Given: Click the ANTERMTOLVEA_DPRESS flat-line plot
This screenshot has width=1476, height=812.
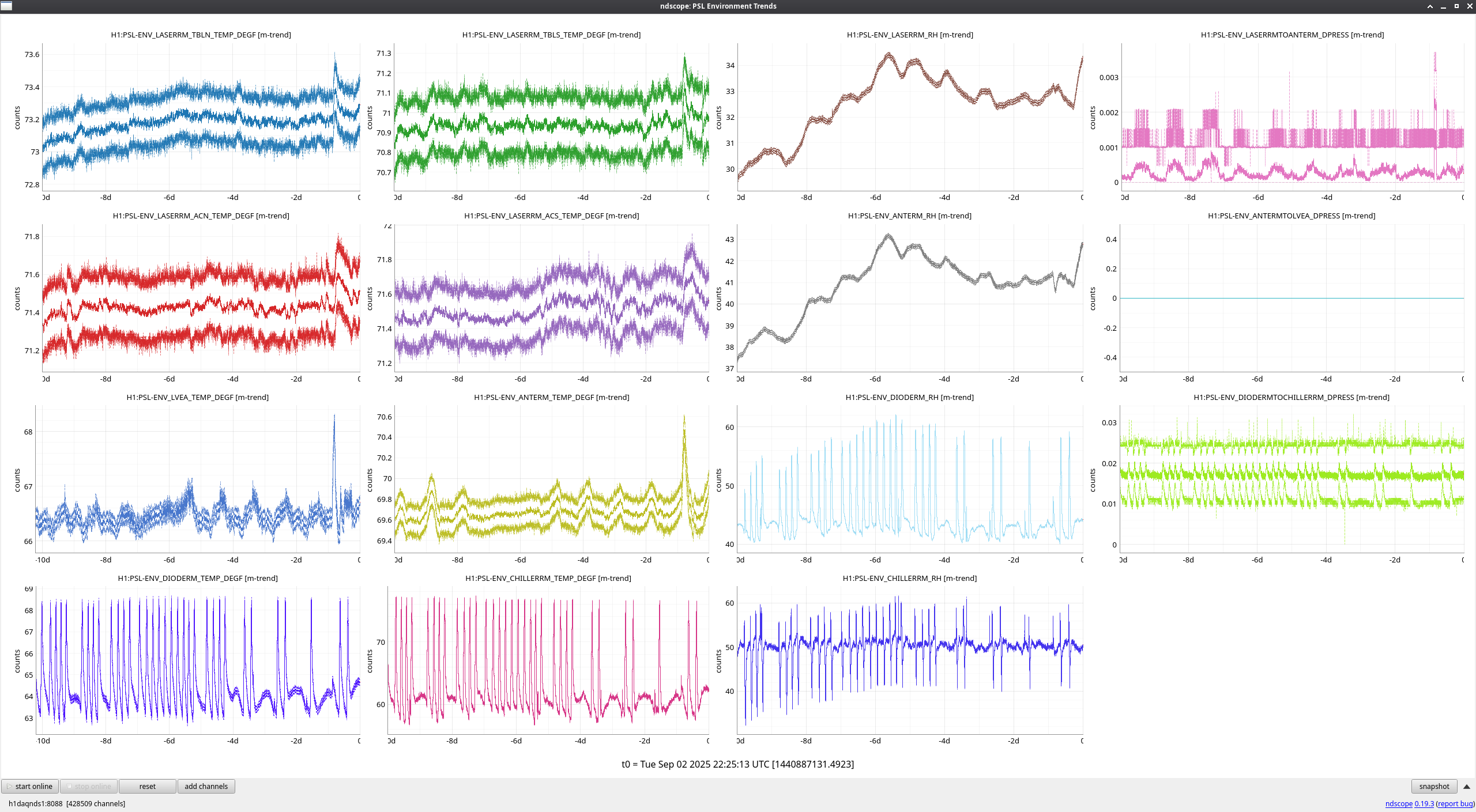Looking at the screenshot, I should [x=1291, y=298].
